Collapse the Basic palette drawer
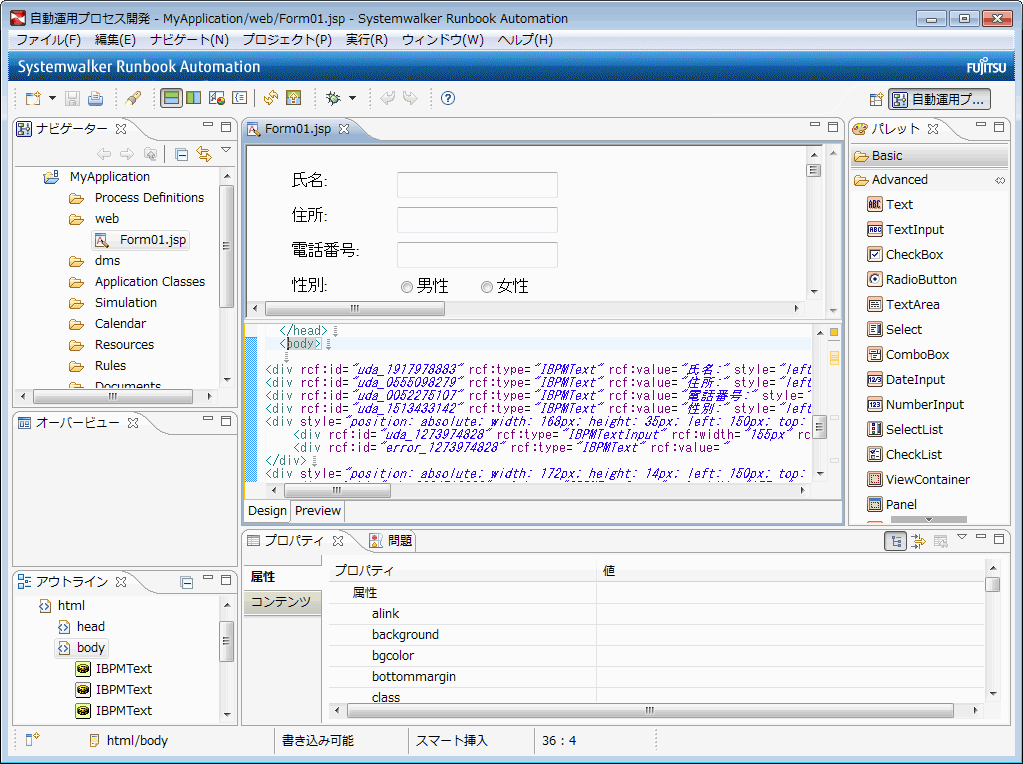This screenshot has width=1023, height=764. click(929, 156)
